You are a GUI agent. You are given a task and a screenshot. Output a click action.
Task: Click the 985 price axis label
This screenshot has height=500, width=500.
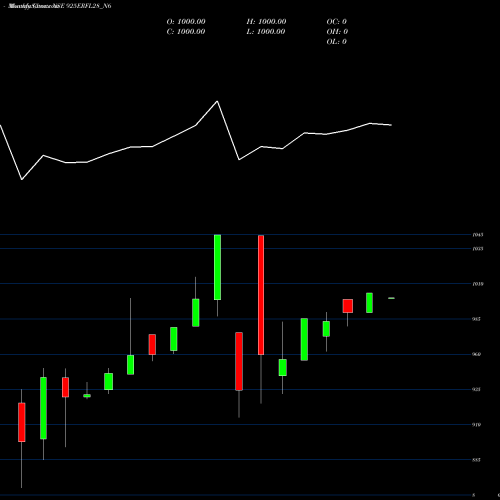tap(476, 319)
